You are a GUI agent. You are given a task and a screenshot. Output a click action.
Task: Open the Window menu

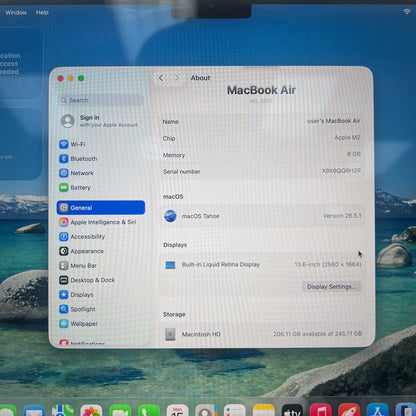(x=16, y=12)
